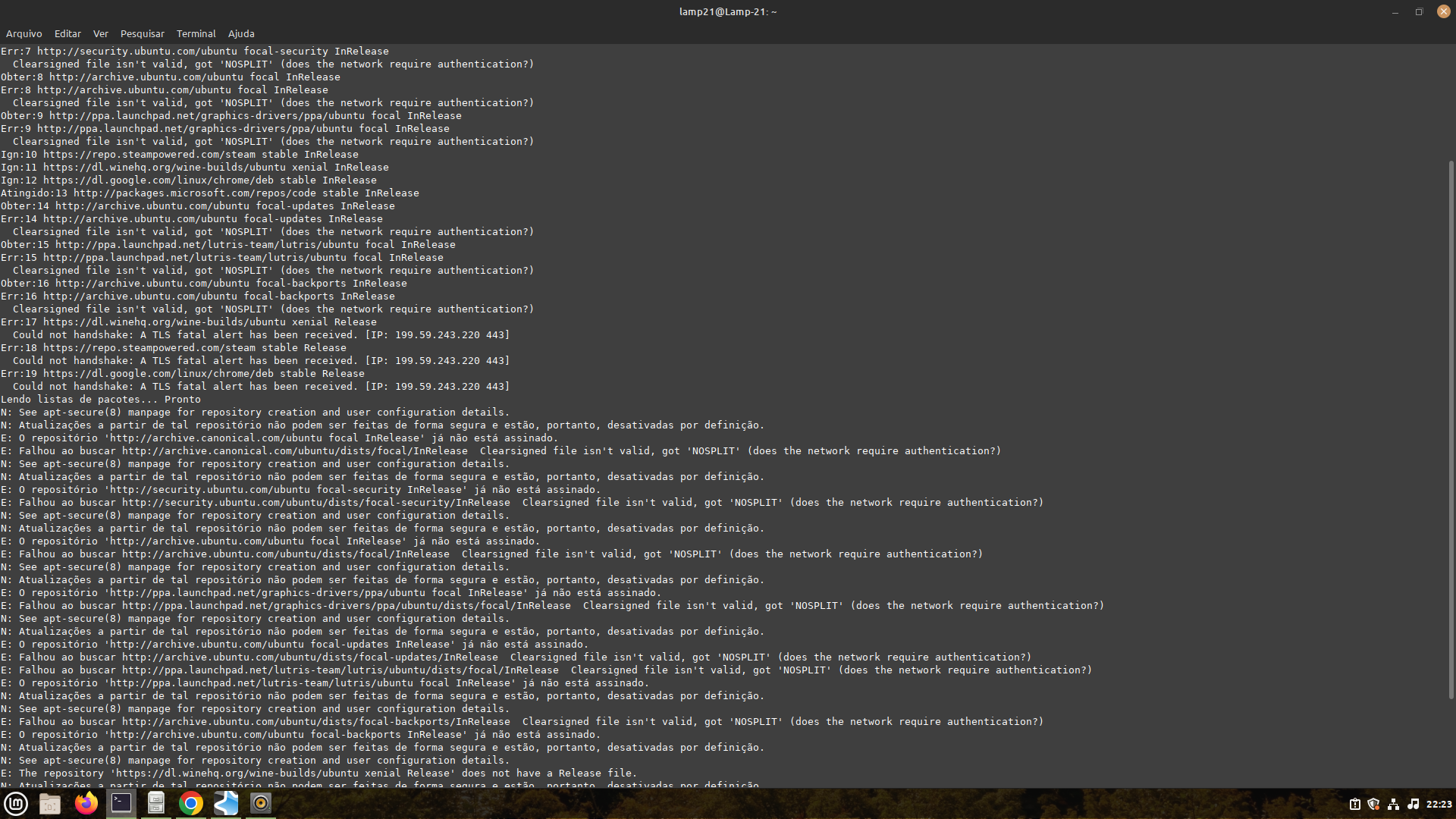The height and width of the screenshot is (819, 1456).
Task: Click the 'Lendo listas de pacotes... Pronto' line
Action: [x=101, y=399]
